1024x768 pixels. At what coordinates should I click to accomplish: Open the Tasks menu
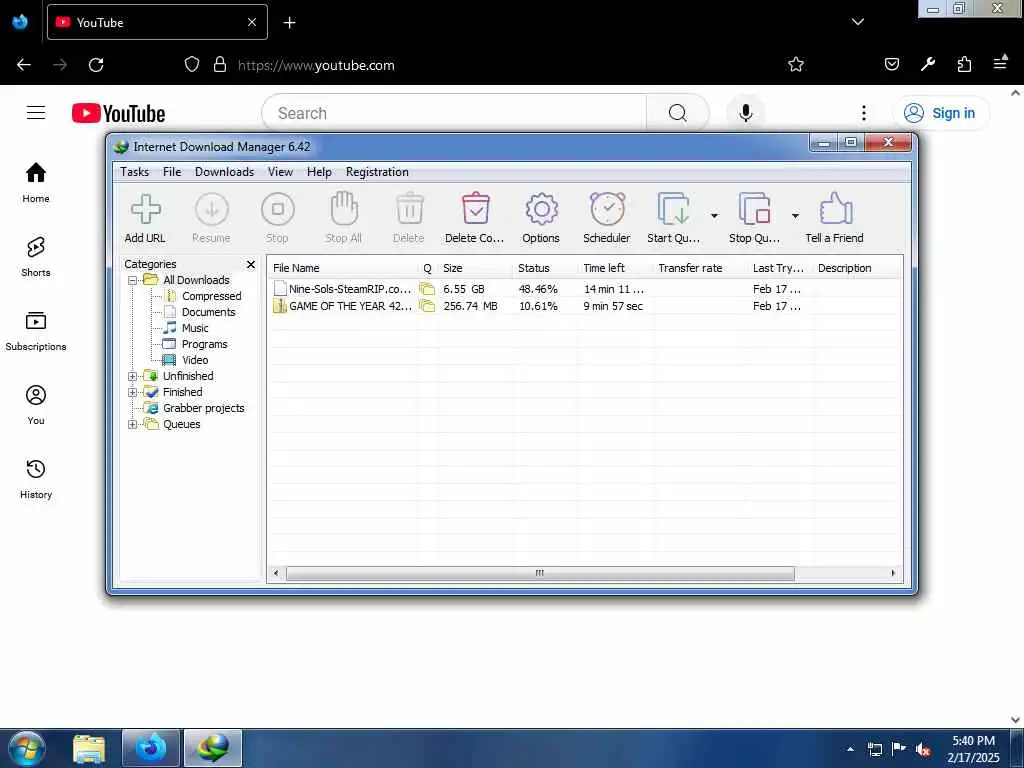[135, 172]
